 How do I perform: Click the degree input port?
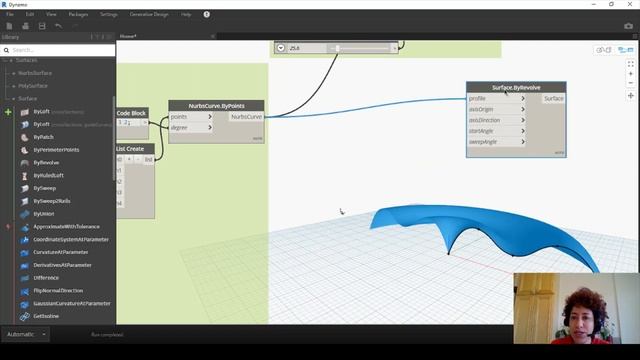(x=191, y=128)
